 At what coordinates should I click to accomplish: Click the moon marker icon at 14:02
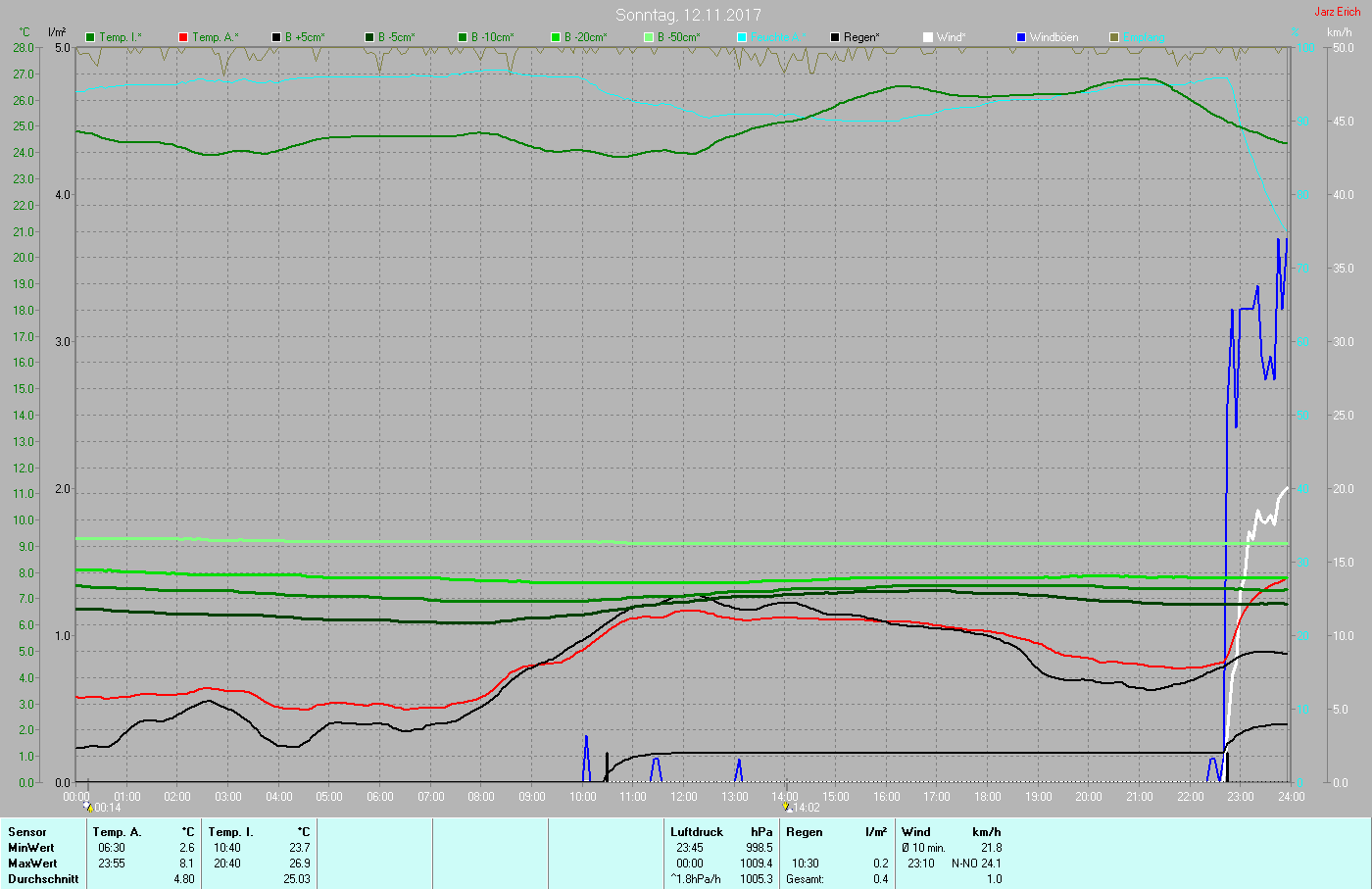click(789, 808)
